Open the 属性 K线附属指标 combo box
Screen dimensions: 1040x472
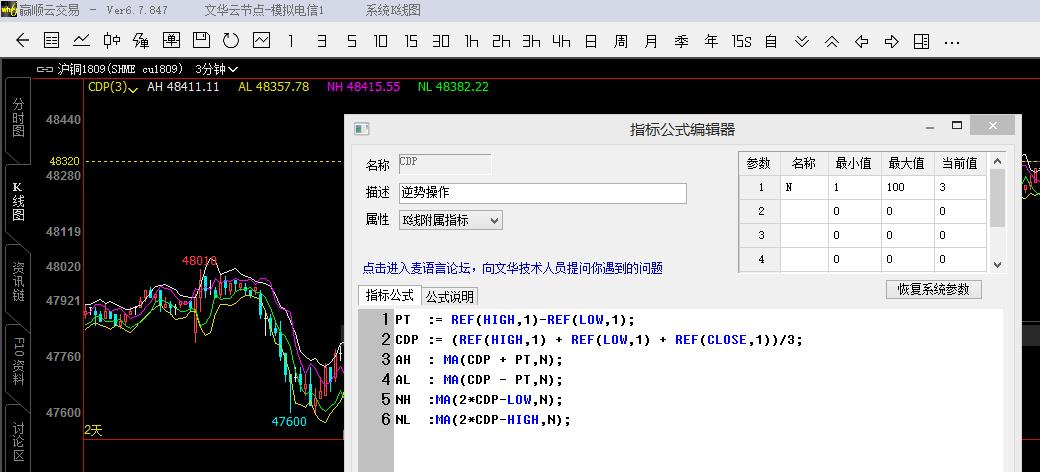coord(450,220)
